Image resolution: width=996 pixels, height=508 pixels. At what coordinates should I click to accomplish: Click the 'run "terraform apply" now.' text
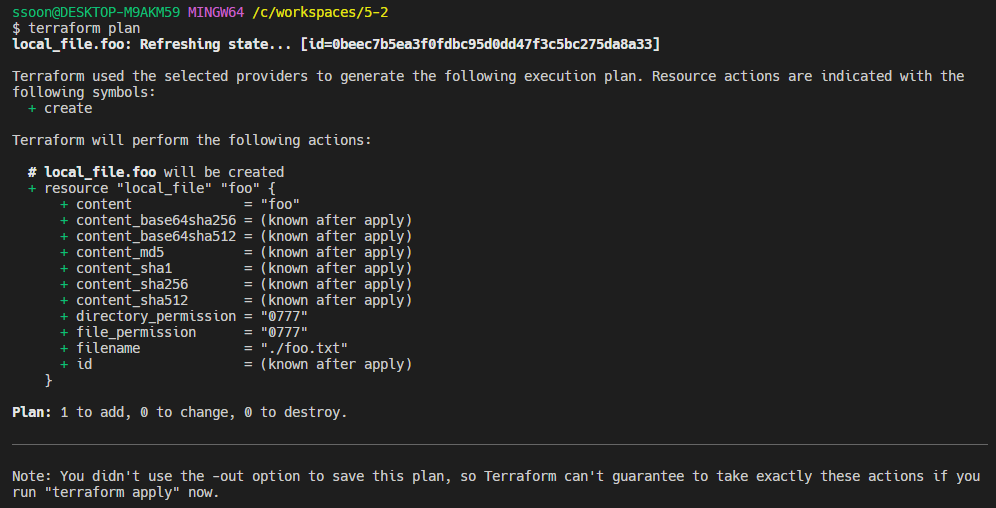click(116, 492)
